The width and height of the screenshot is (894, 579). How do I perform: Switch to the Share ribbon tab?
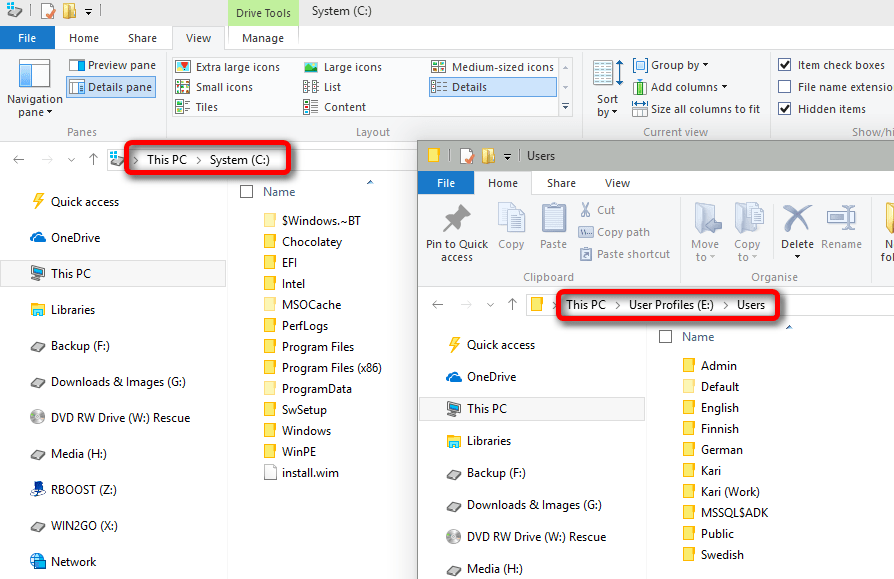(x=141, y=37)
